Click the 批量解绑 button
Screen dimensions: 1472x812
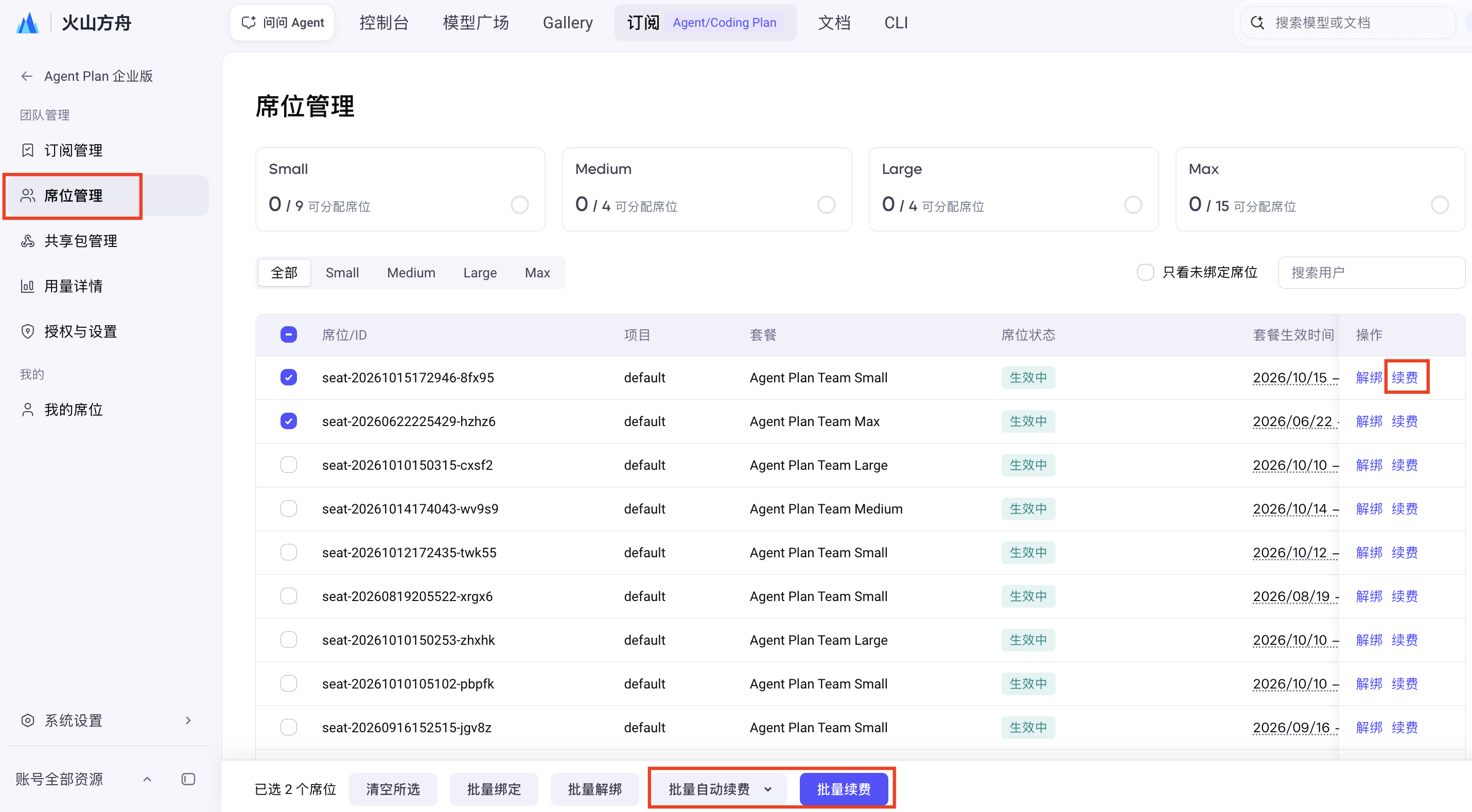tap(595, 789)
